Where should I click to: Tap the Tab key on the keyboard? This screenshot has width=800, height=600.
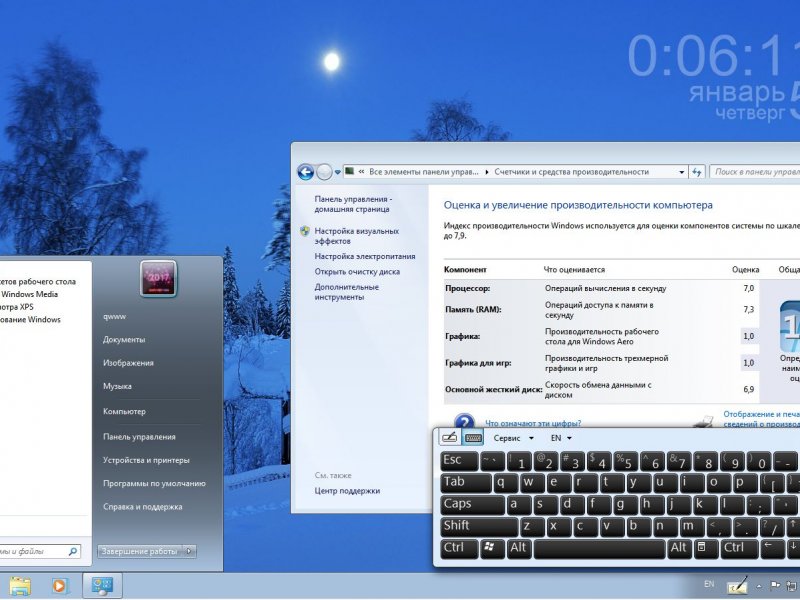pos(465,483)
